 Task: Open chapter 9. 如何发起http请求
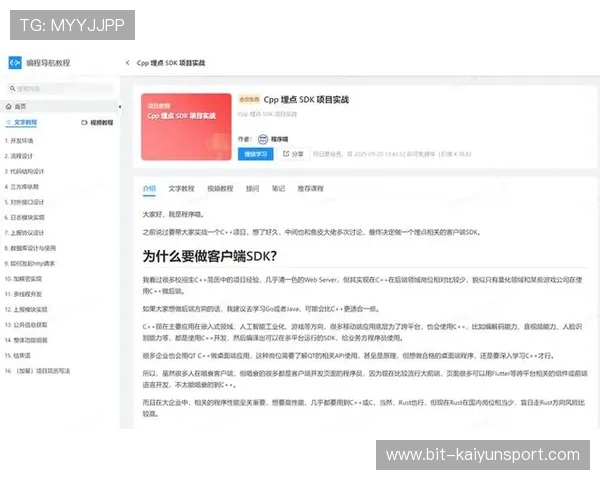[29, 263]
